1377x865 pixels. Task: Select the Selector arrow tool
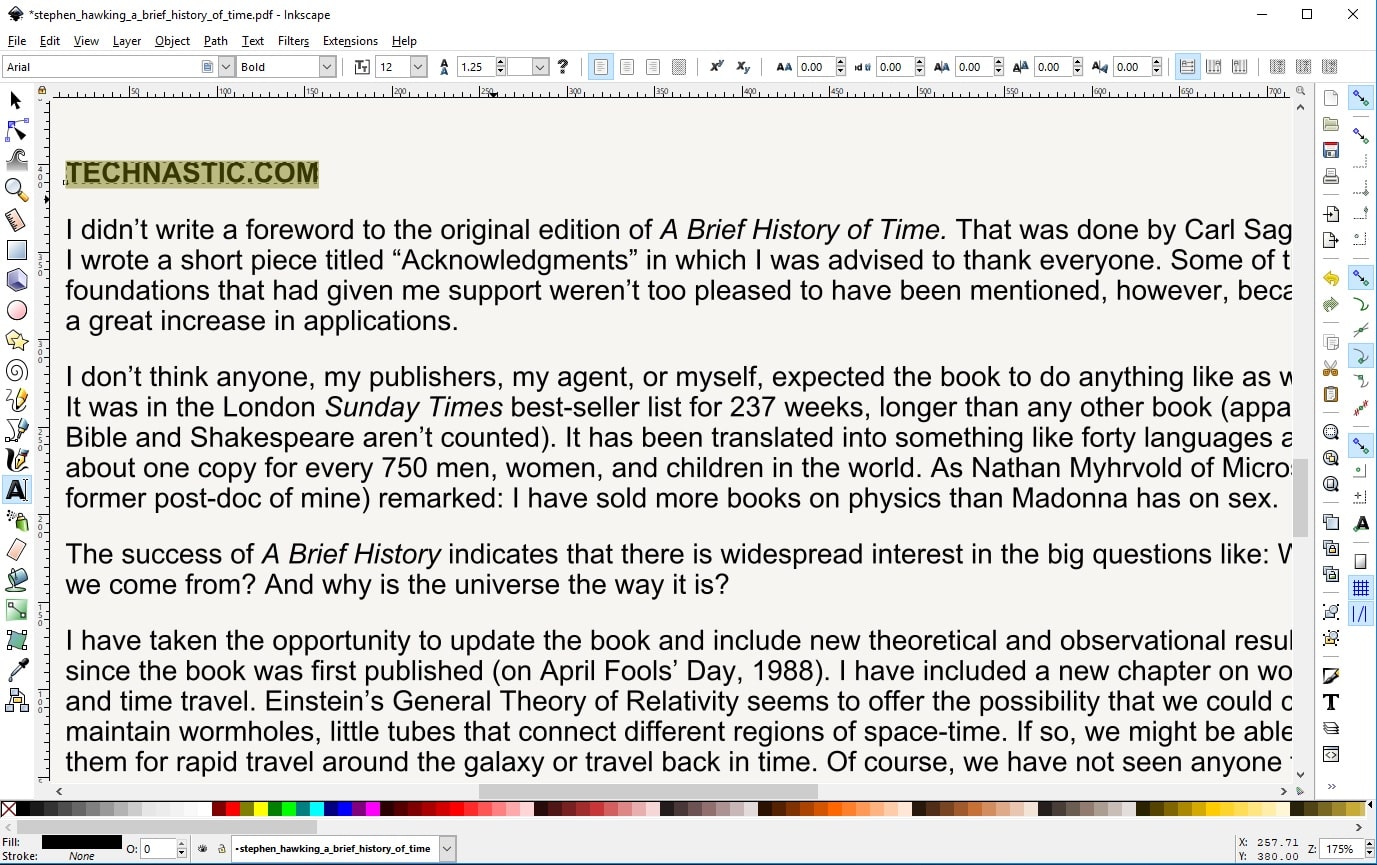(16, 100)
